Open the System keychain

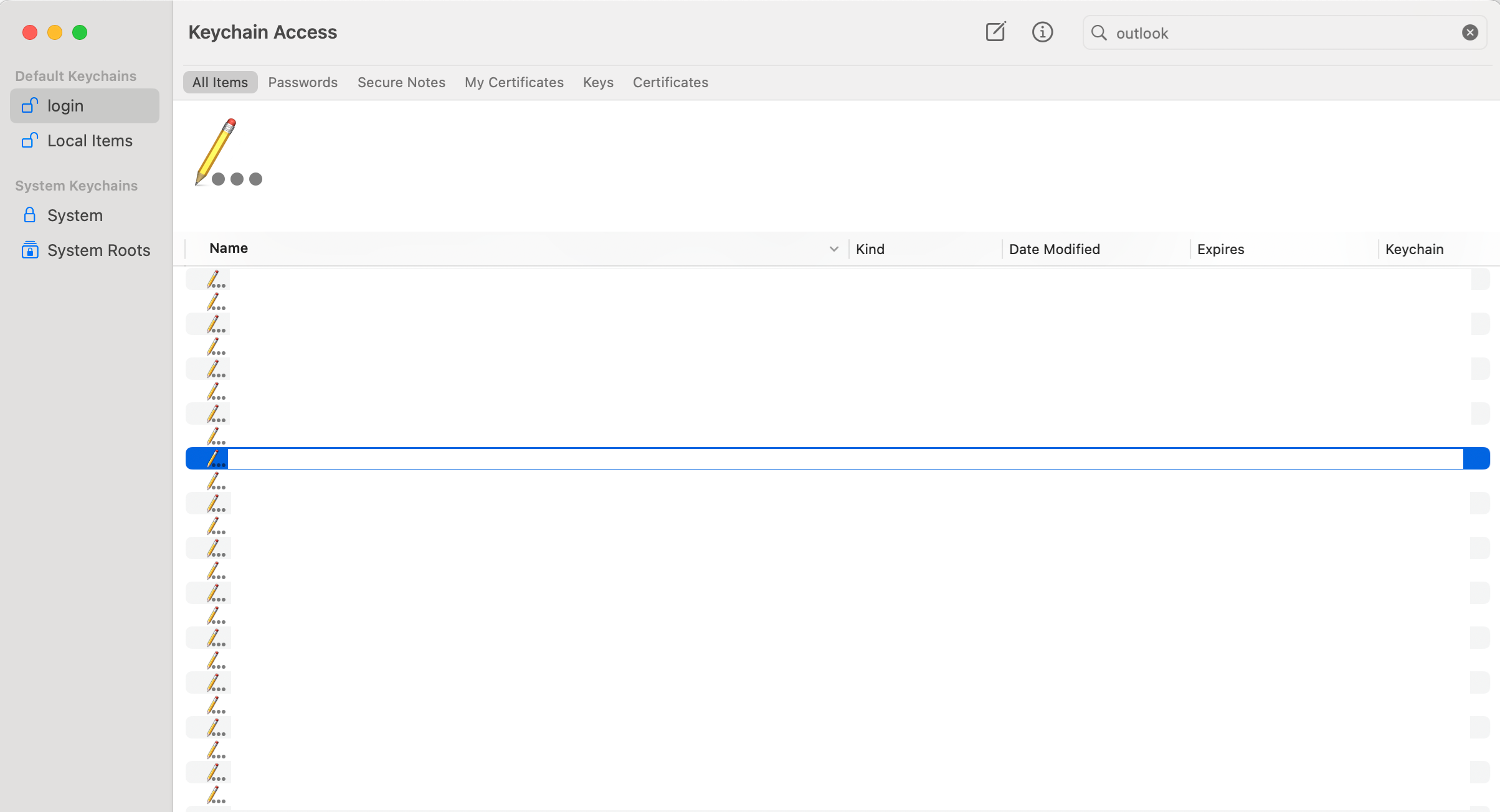(x=75, y=215)
